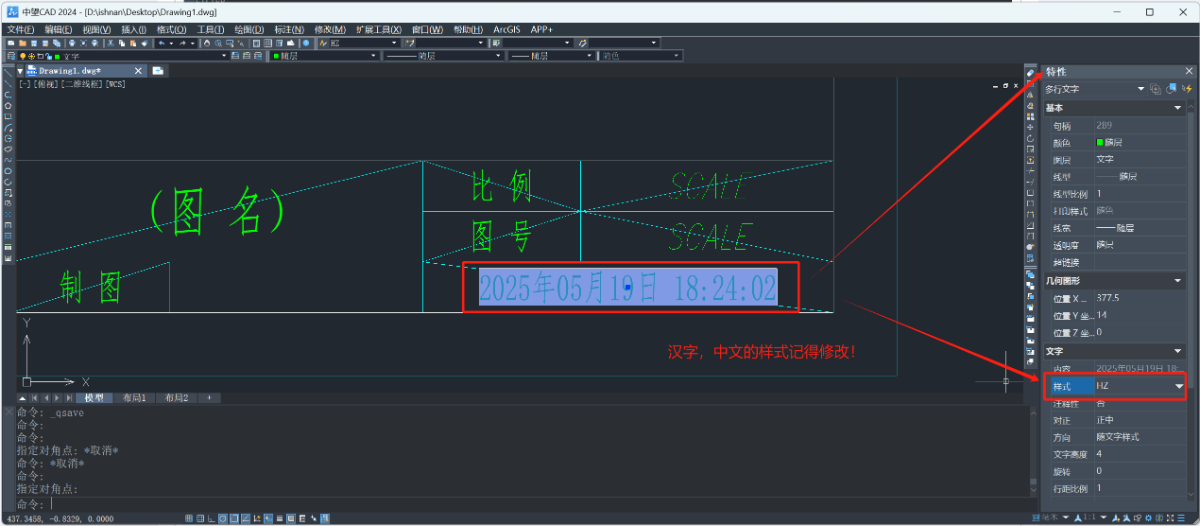This screenshot has height=526, width=1200.
Task: Click the new drawing tab icon beside Drawing1.dwg
Action: (x=158, y=71)
